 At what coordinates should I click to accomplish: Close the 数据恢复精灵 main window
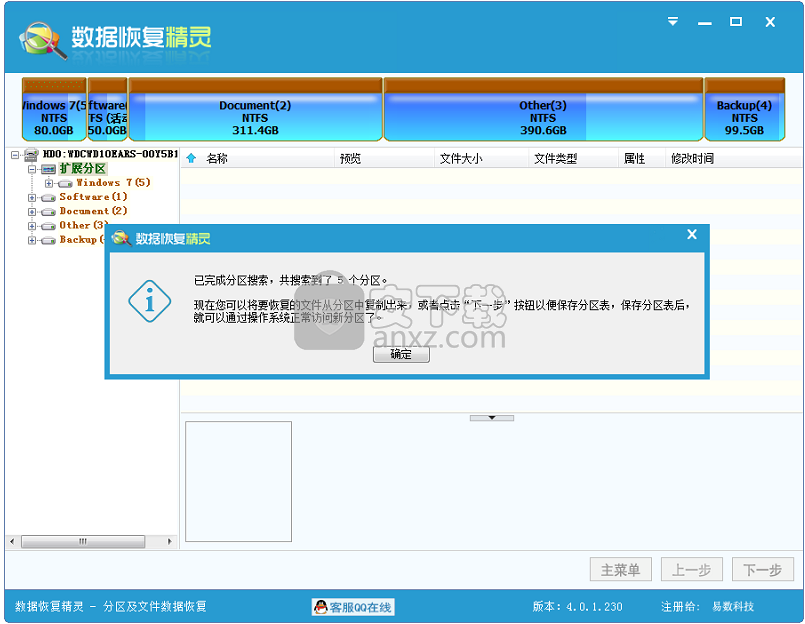click(x=770, y=22)
